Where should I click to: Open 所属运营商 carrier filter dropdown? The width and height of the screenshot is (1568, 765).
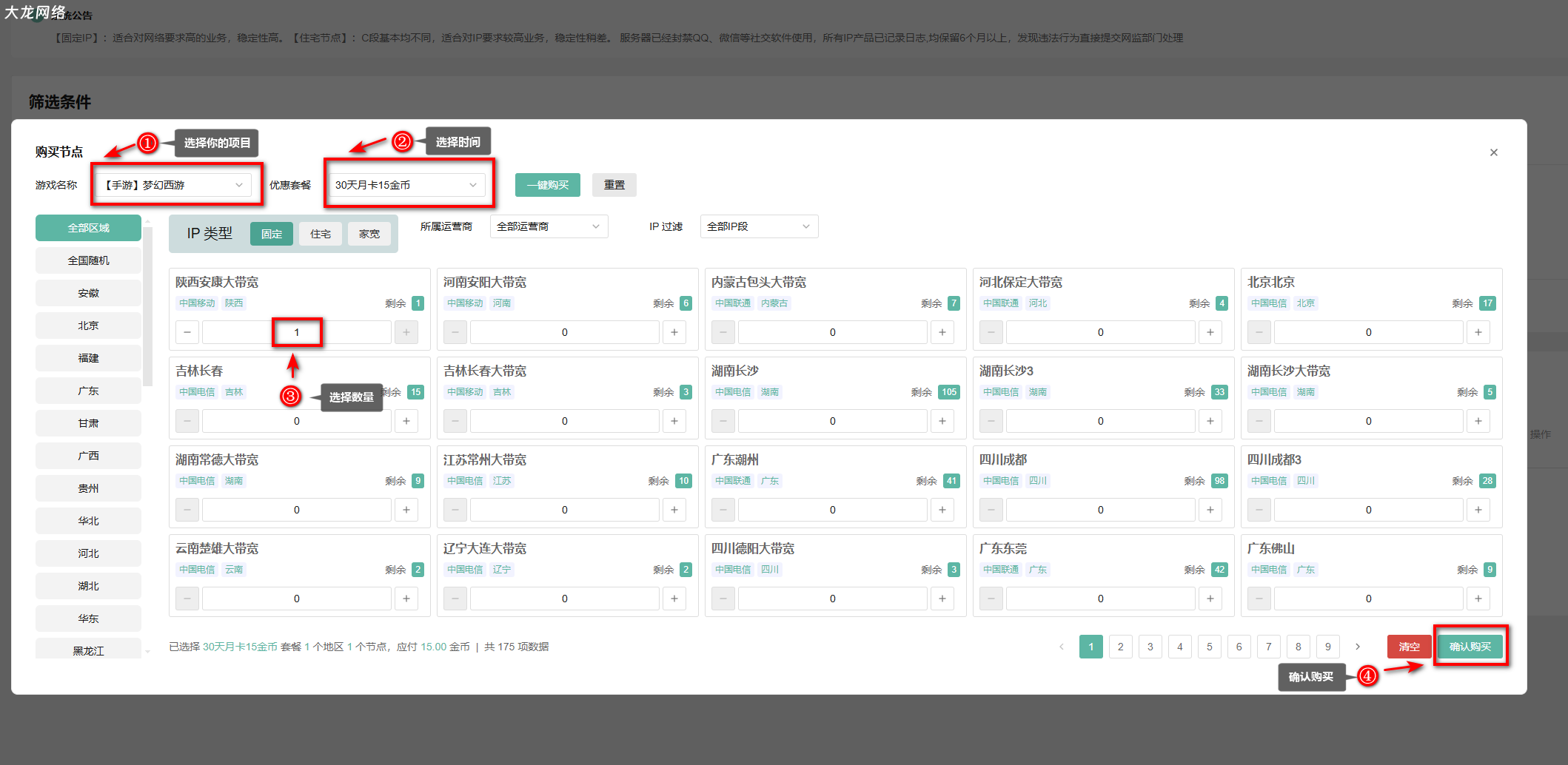click(x=549, y=226)
